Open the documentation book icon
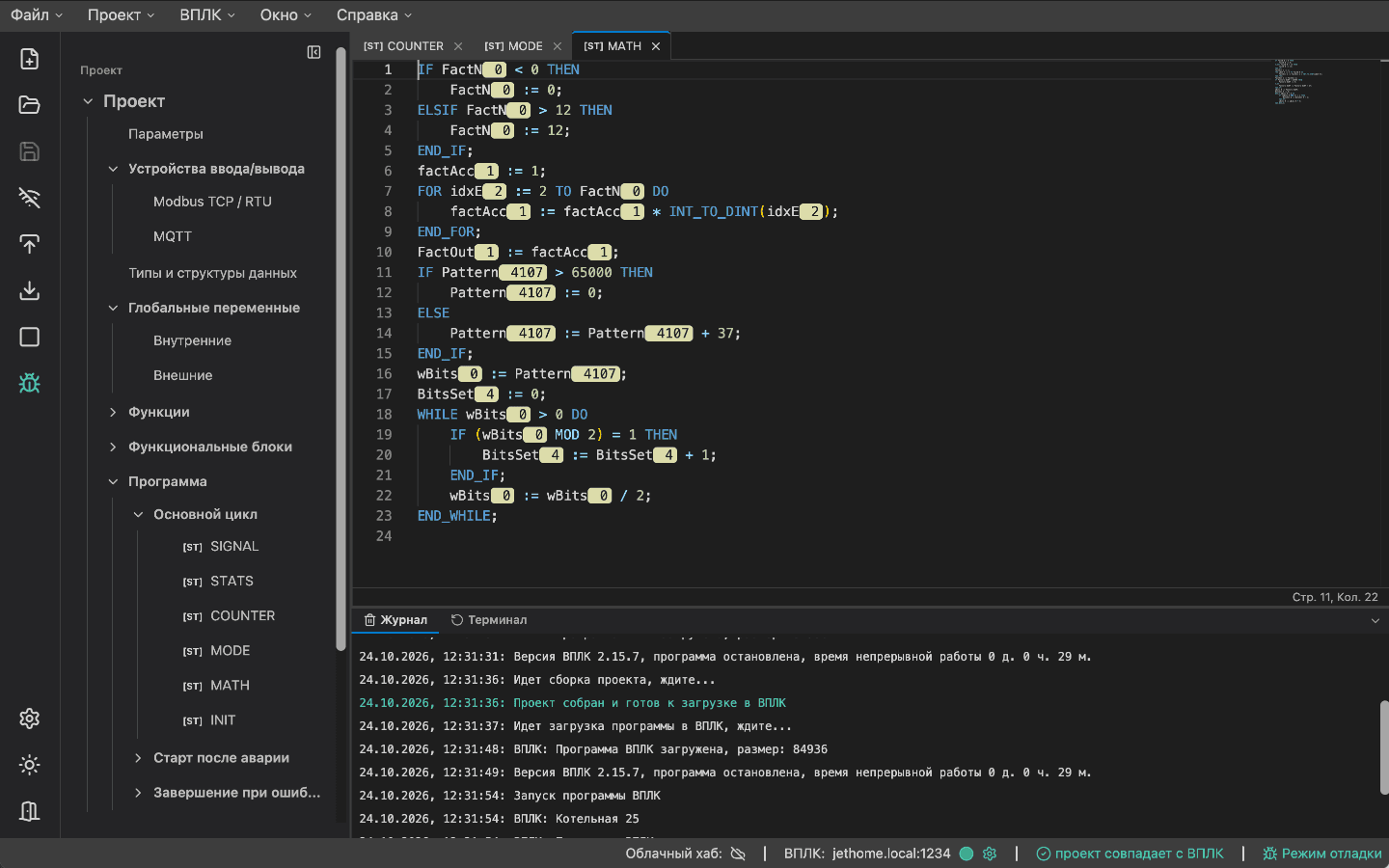The width and height of the screenshot is (1389, 868). pos(30,811)
